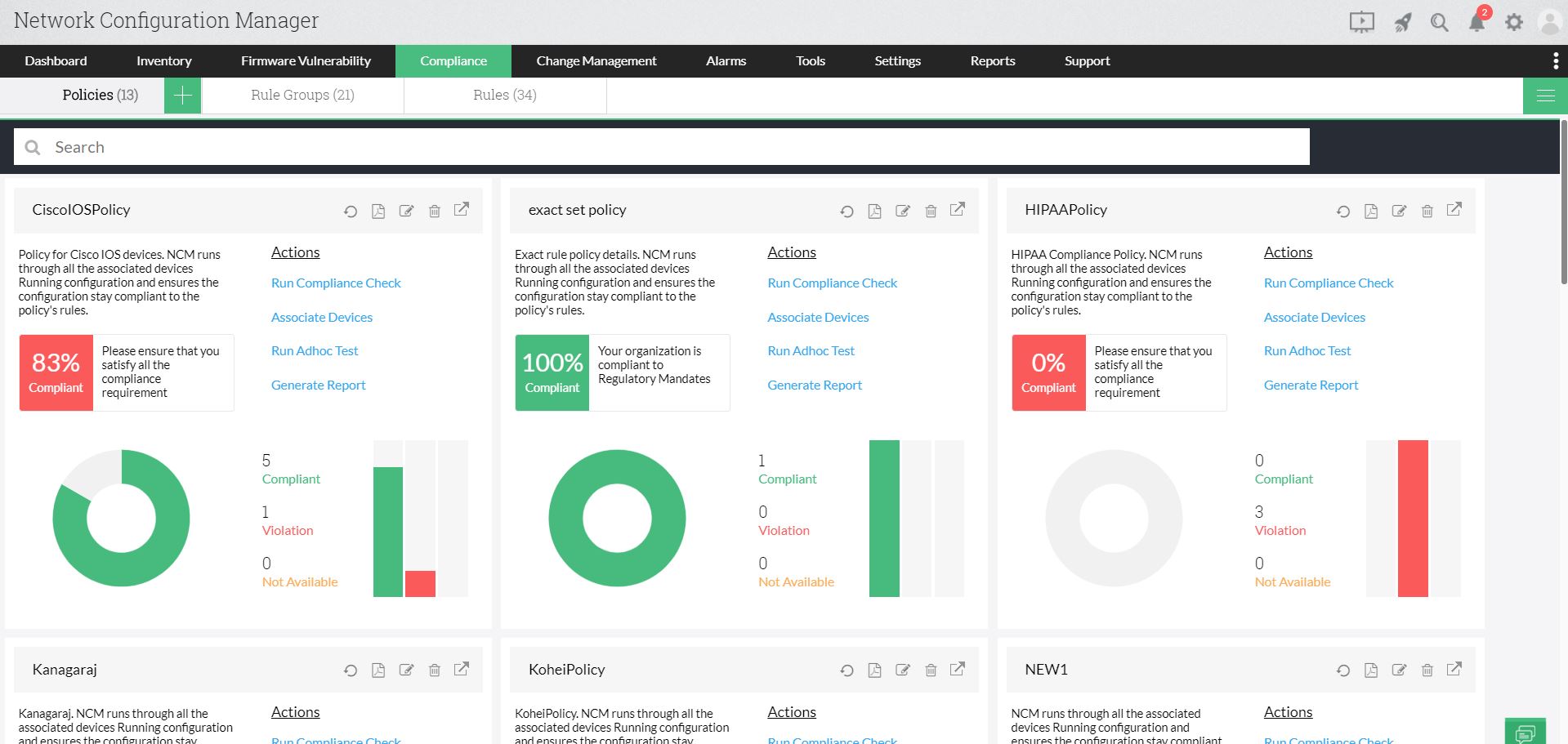Export KoheiPolicy as PDF
The image size is (1568, 744).
(874, 671)
